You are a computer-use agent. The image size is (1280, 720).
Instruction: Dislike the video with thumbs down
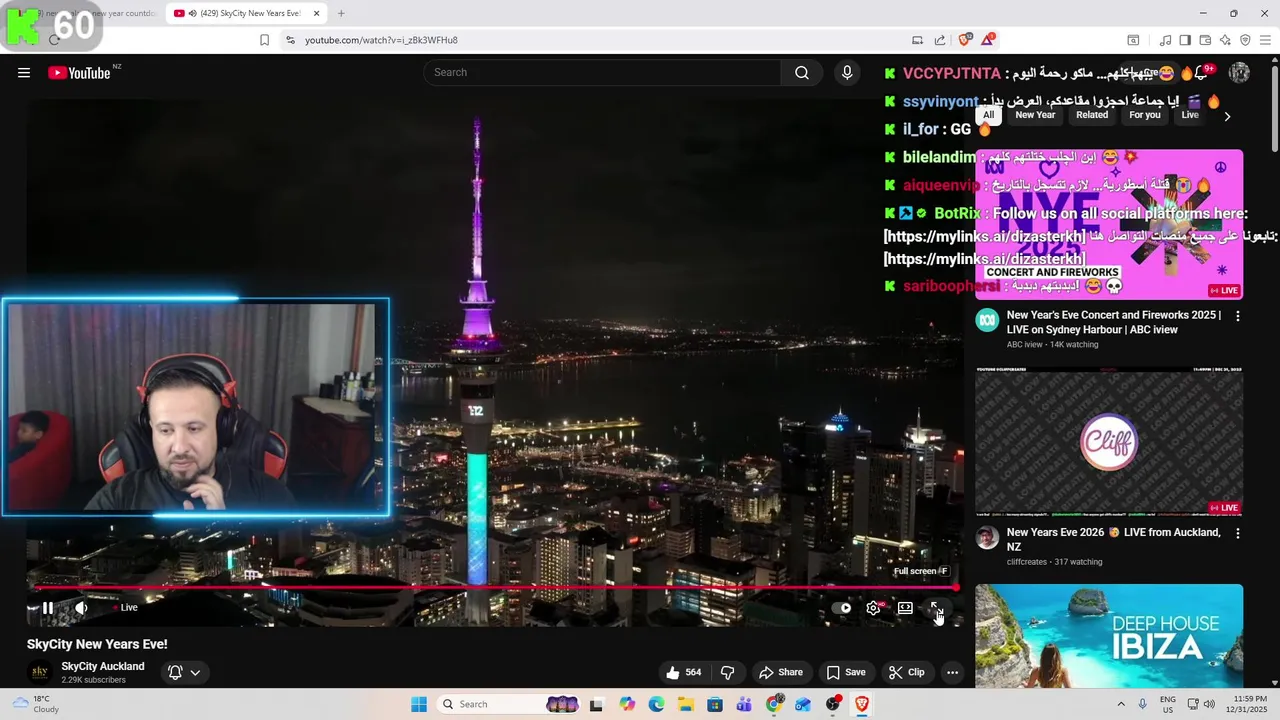(x=727, y=672)
